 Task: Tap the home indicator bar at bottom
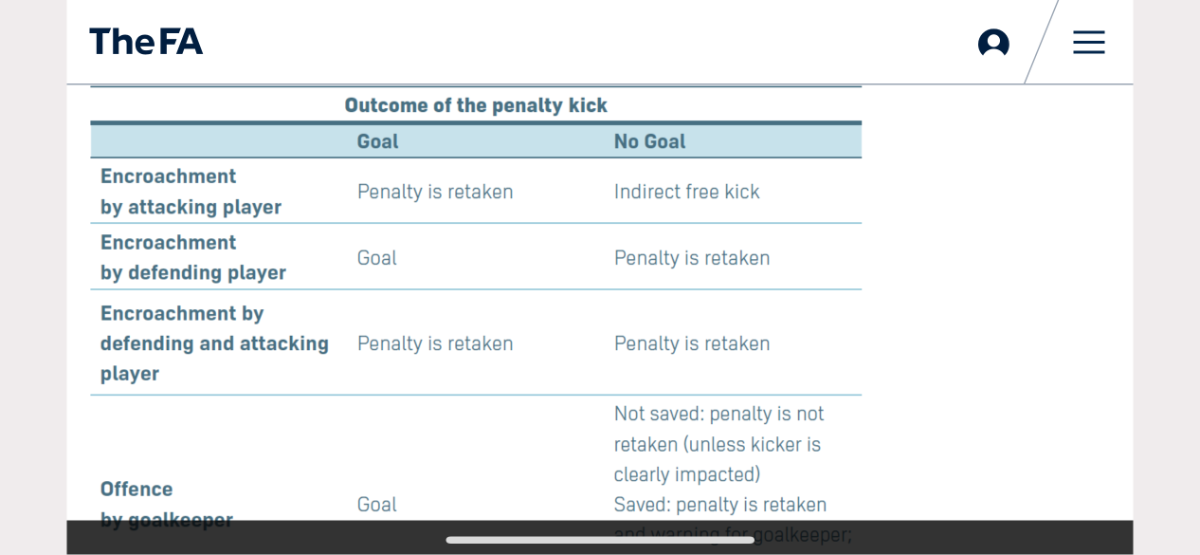pos(600,540)
